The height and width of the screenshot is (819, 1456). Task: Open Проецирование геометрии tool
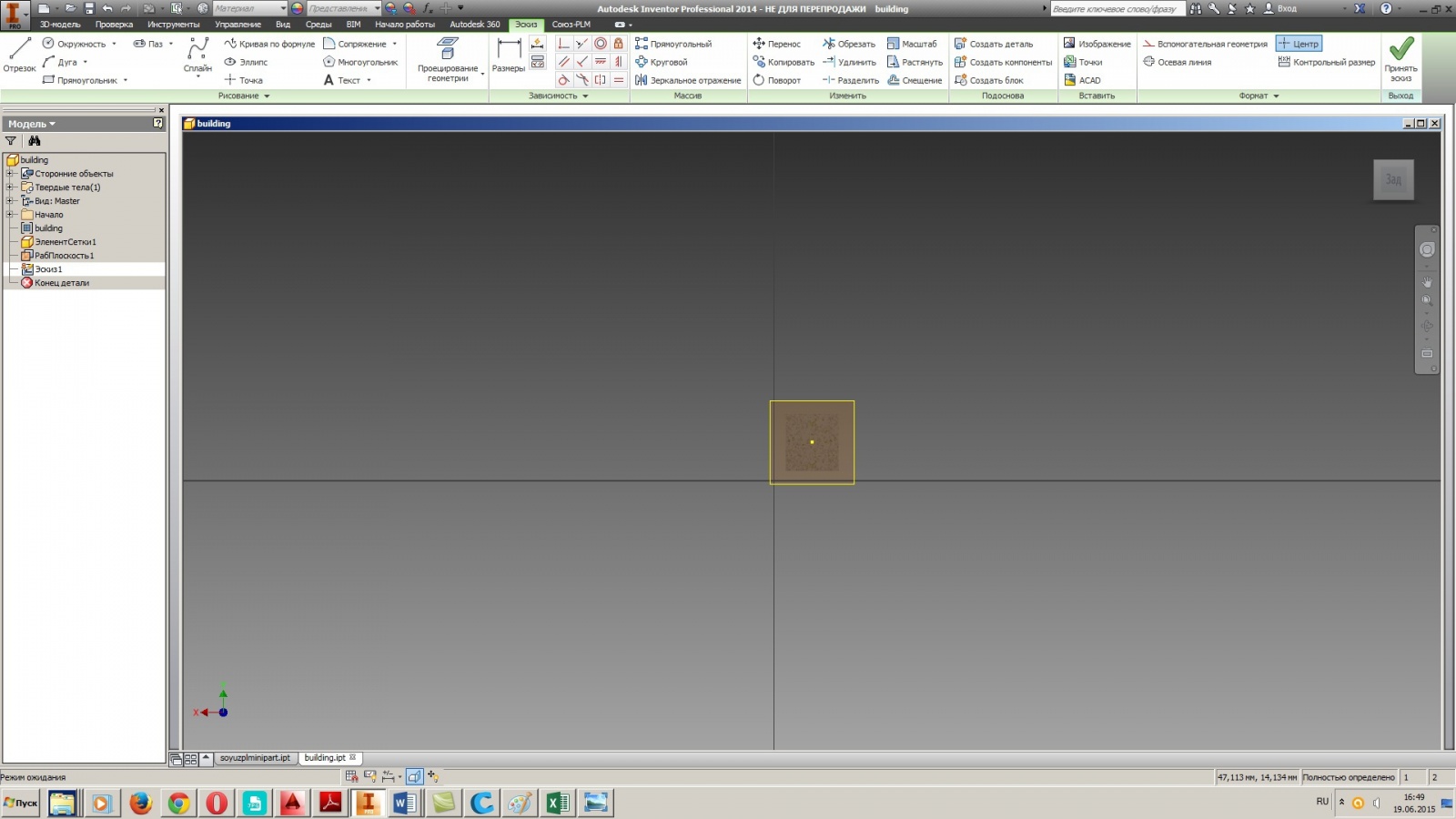448,61
